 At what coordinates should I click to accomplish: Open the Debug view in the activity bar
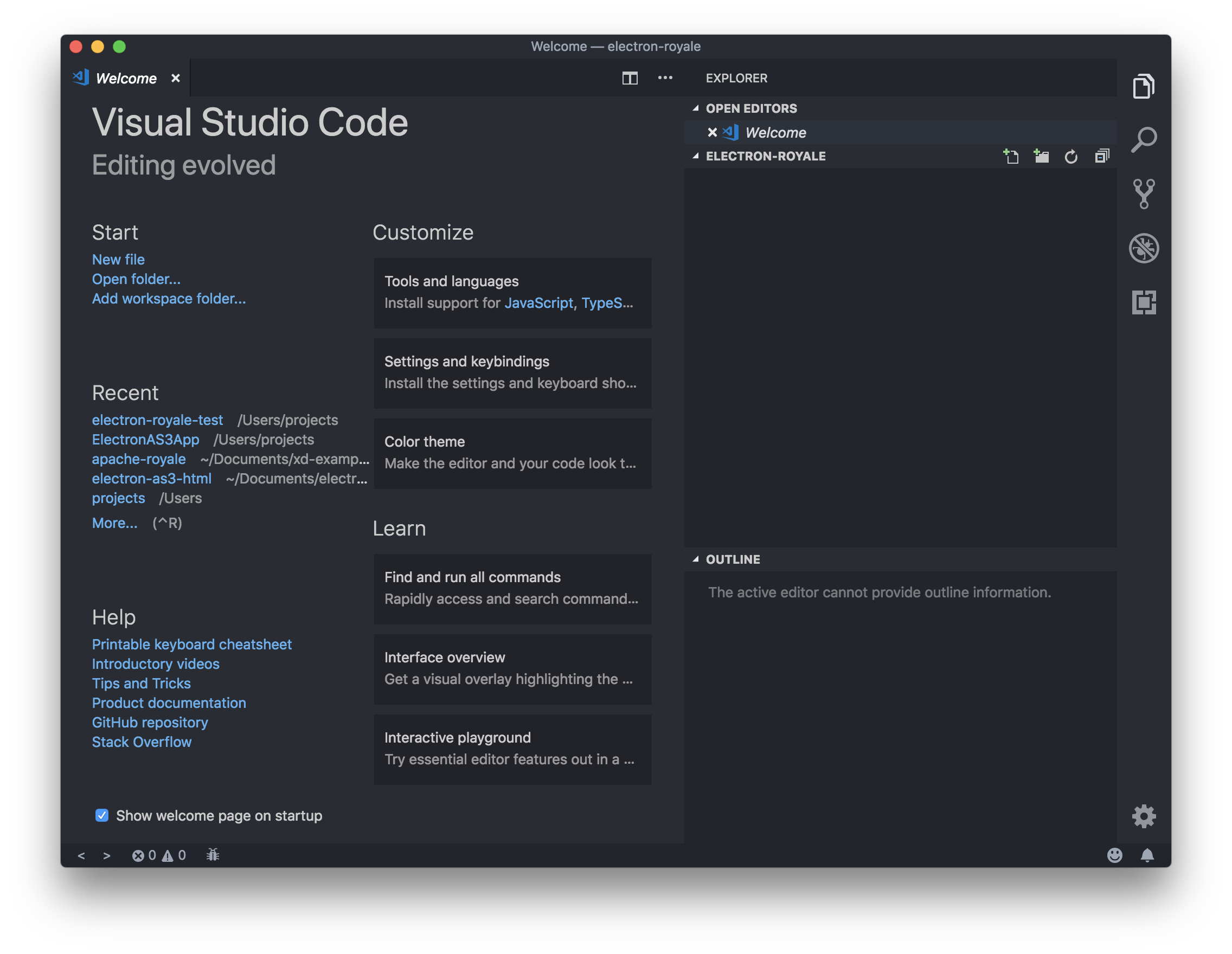[1144, 248]
